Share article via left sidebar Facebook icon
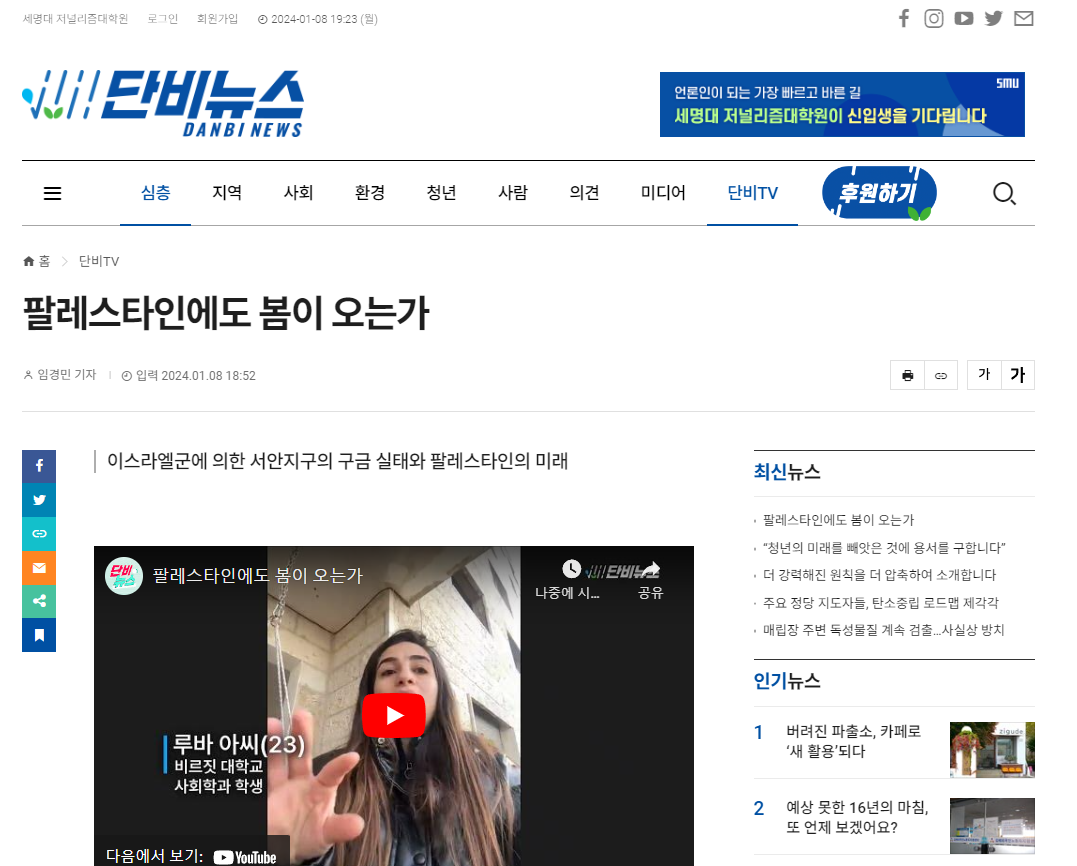 39,466
